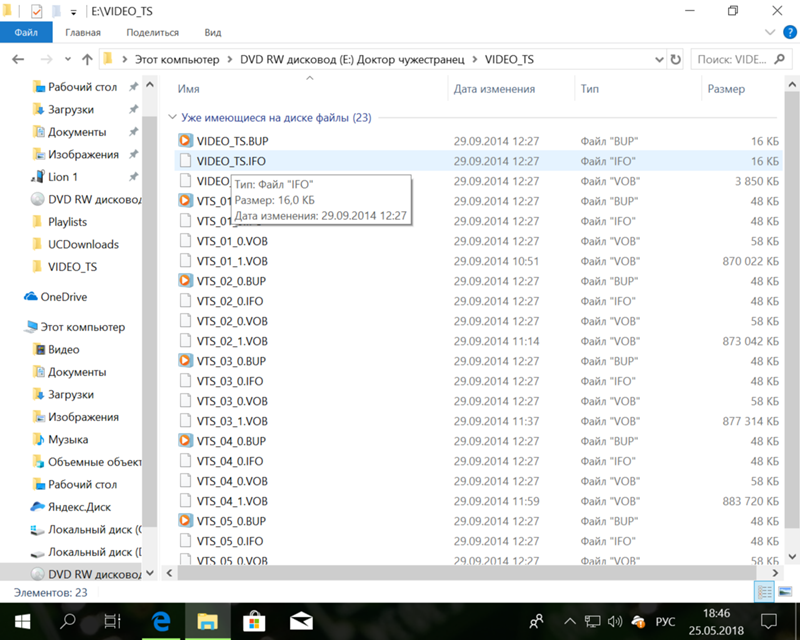This screenshot has height=640, width=800.
Task: Open the Видео library folder
Action: tap(63, 349)
